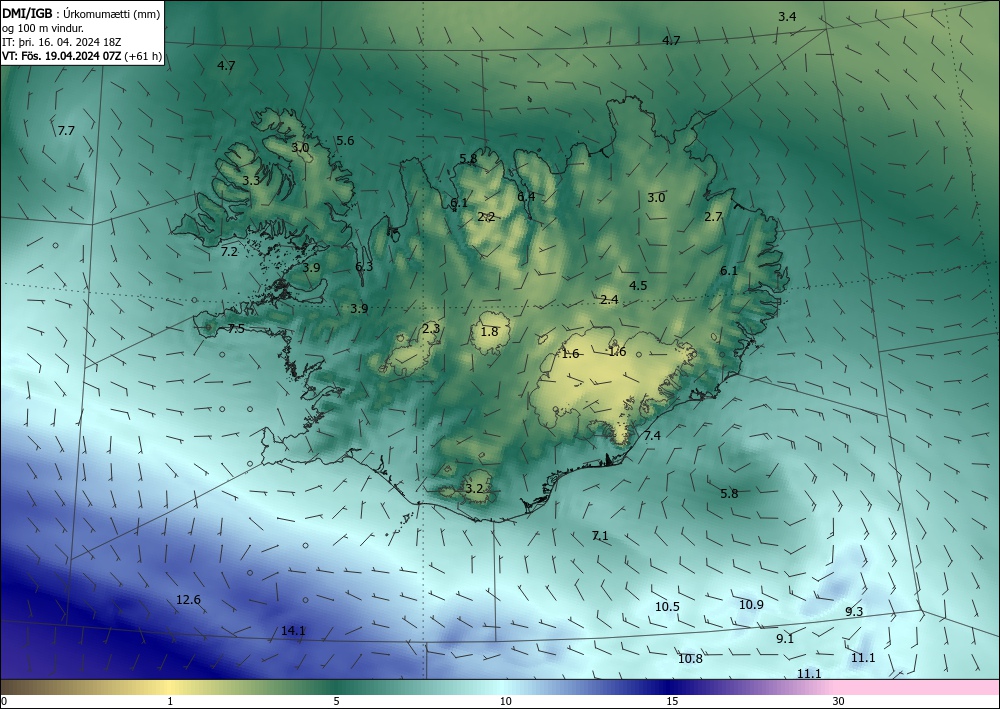Screen dimensions: 1000x709
Task: Click the 10.8 ocean value
Action: click(x=690, y=659)
